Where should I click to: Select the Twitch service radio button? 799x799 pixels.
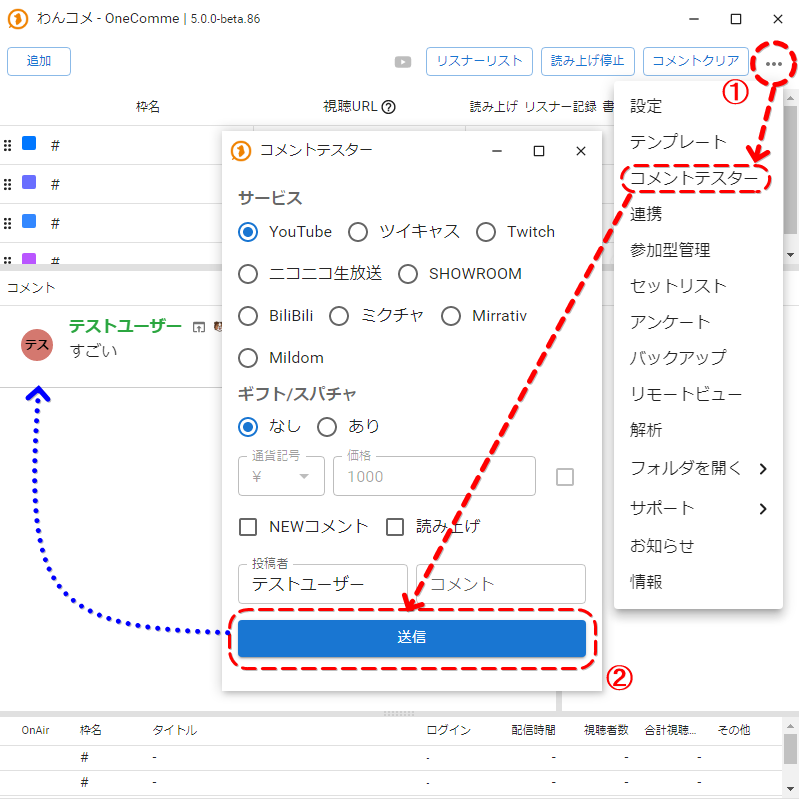[x=486, y=232]
